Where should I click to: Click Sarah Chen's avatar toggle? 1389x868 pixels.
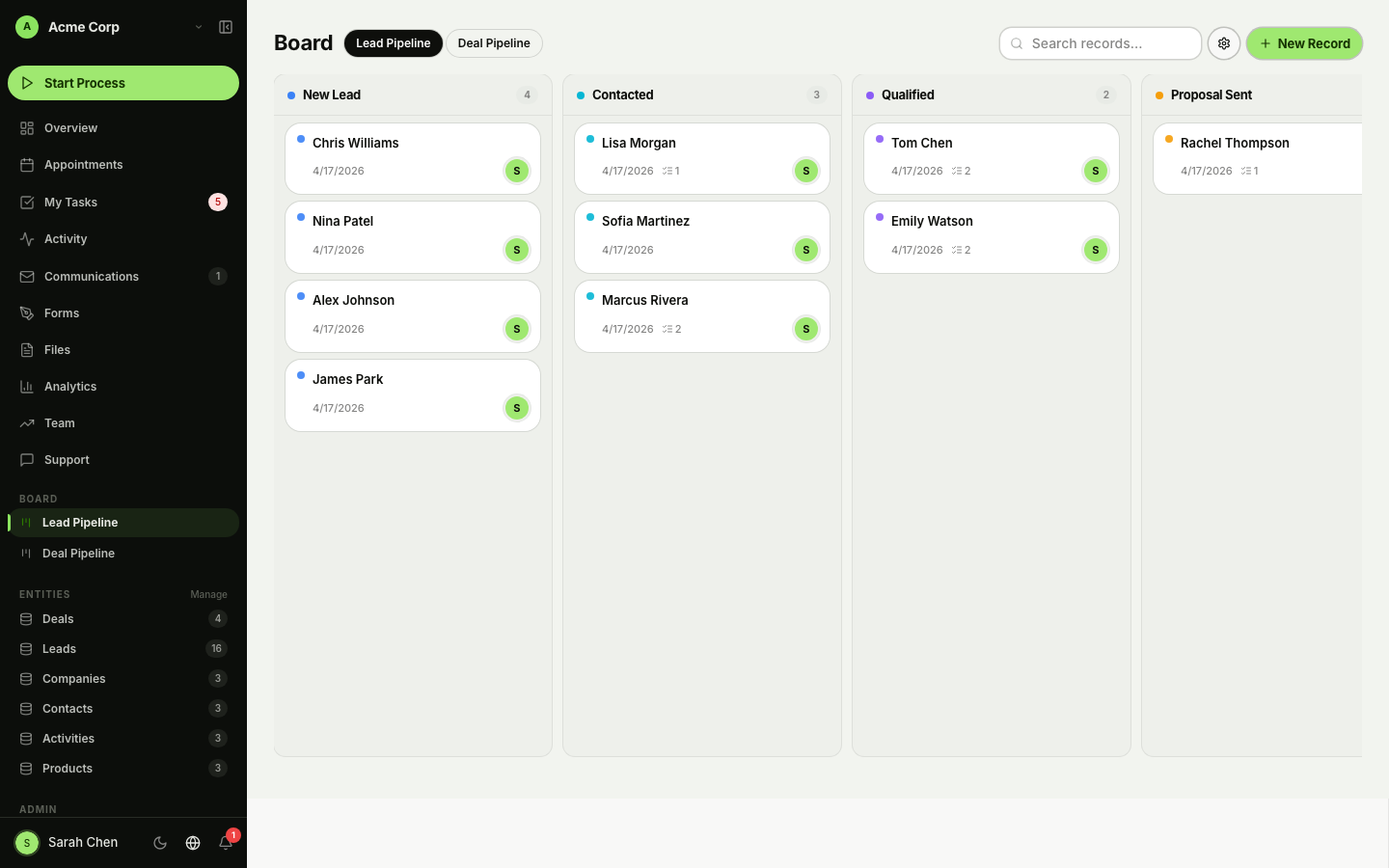[27, 843]
